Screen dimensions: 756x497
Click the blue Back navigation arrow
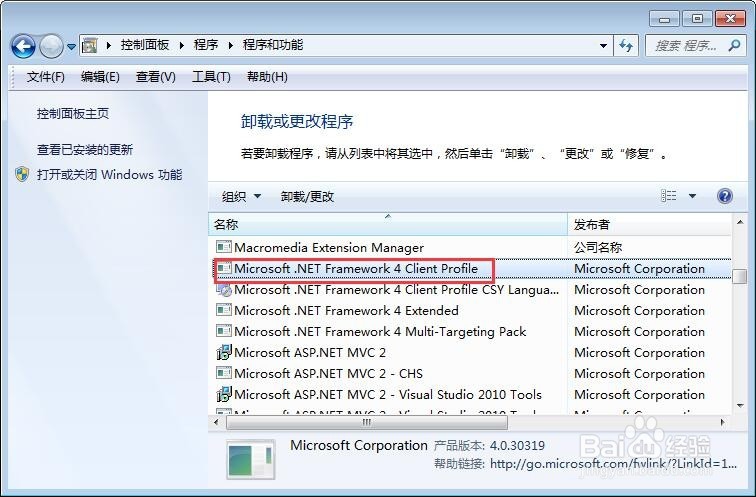click(x=23, y=46)
